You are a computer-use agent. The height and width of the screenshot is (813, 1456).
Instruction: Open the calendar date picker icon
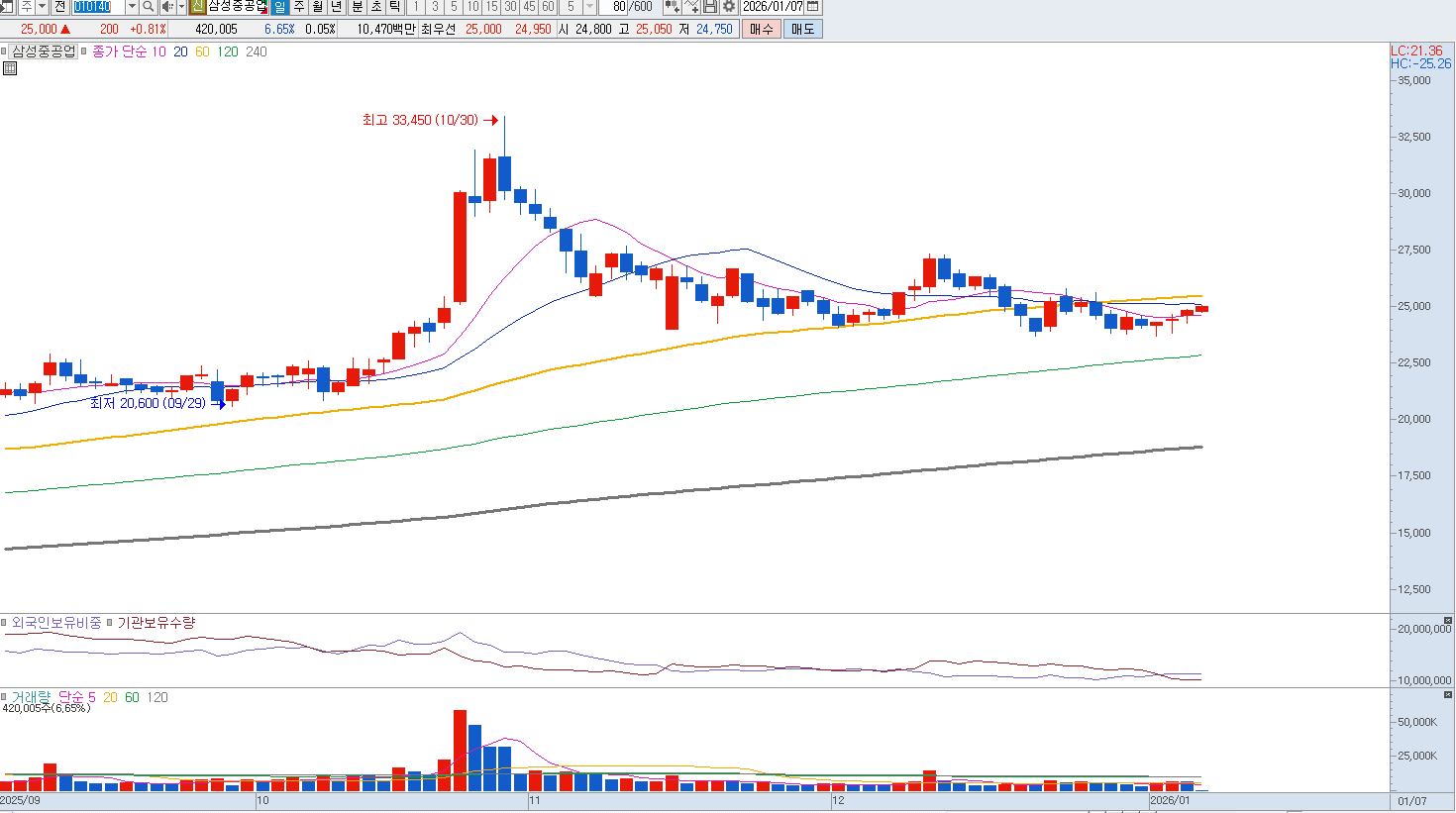click(813, 7)
